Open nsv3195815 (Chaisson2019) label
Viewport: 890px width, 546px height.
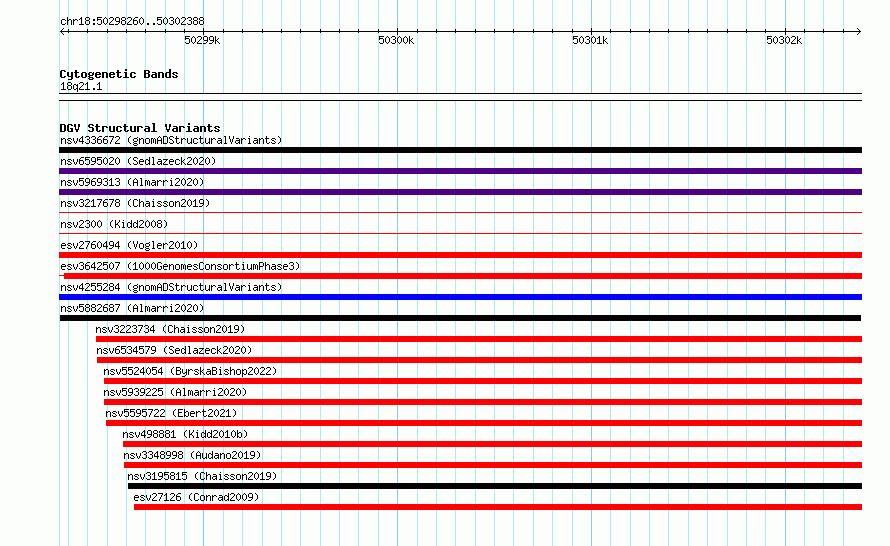pyautogui.click(x=202, y=476)
